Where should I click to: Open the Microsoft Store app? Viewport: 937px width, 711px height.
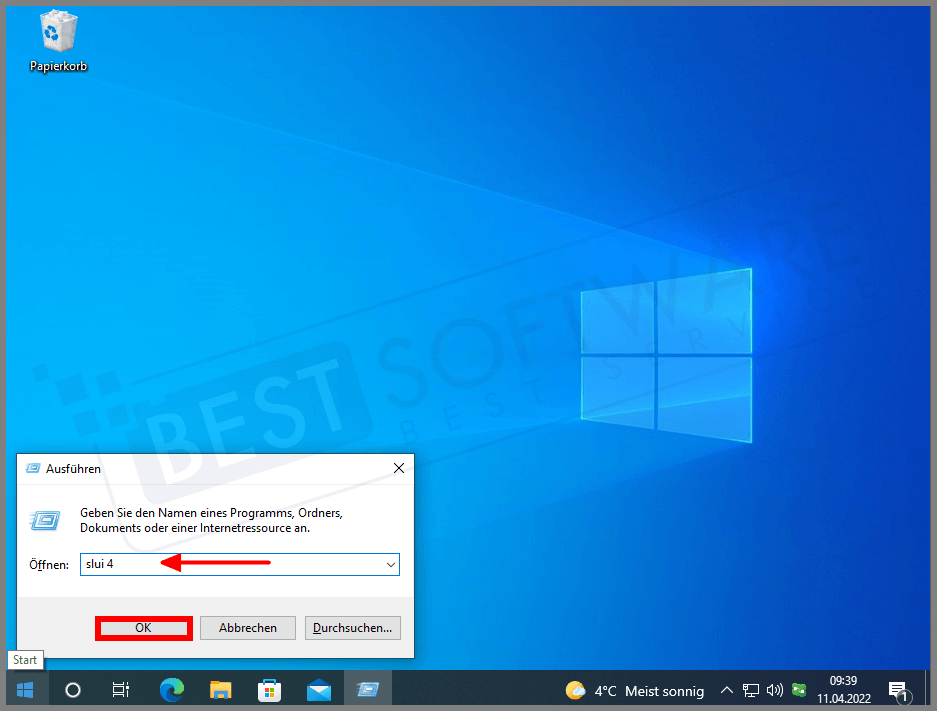point(270,689)
